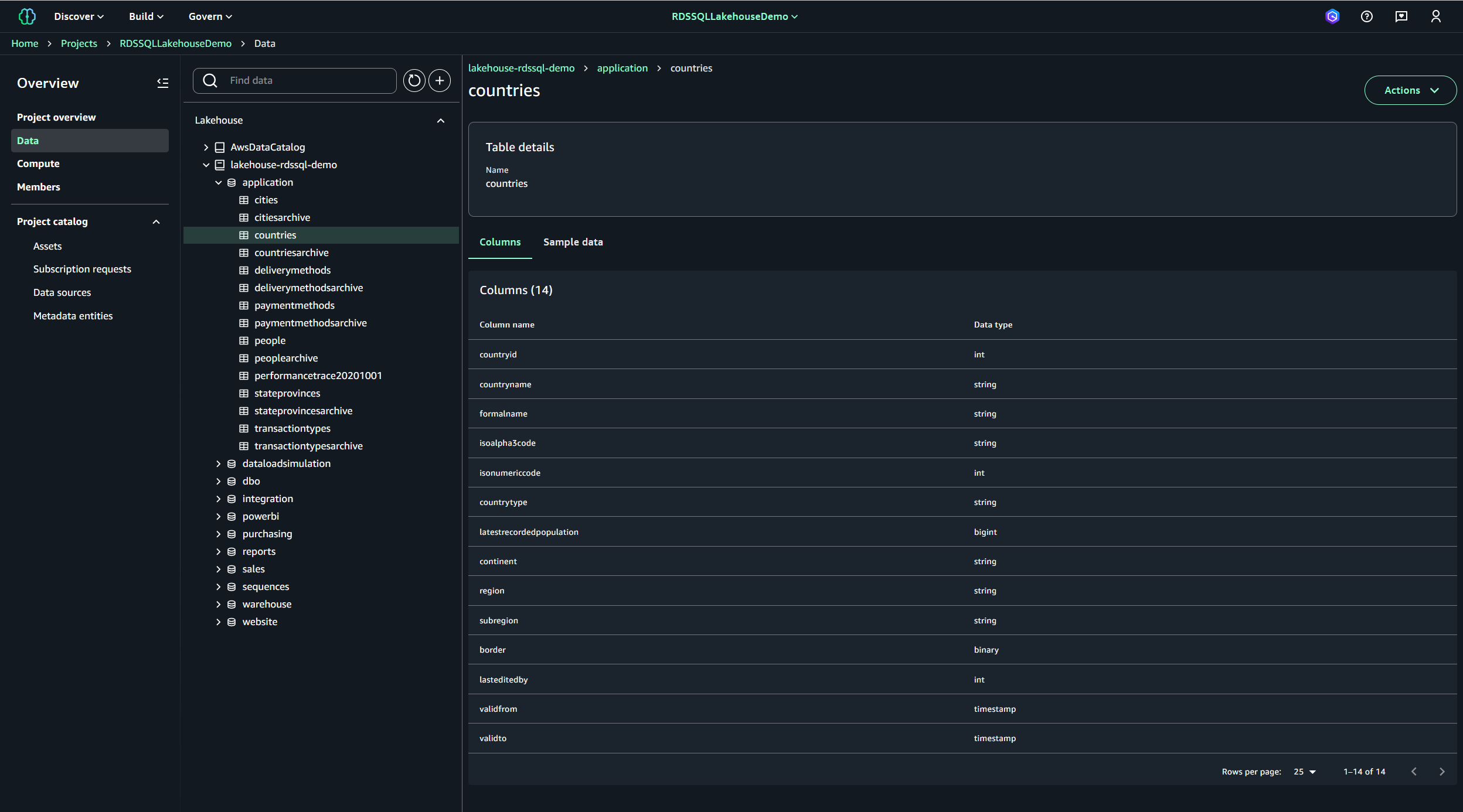The width and height of the screenshot is (1463, 812).
Task: Click the refresh data icon
Action: (x=414, y=81)
